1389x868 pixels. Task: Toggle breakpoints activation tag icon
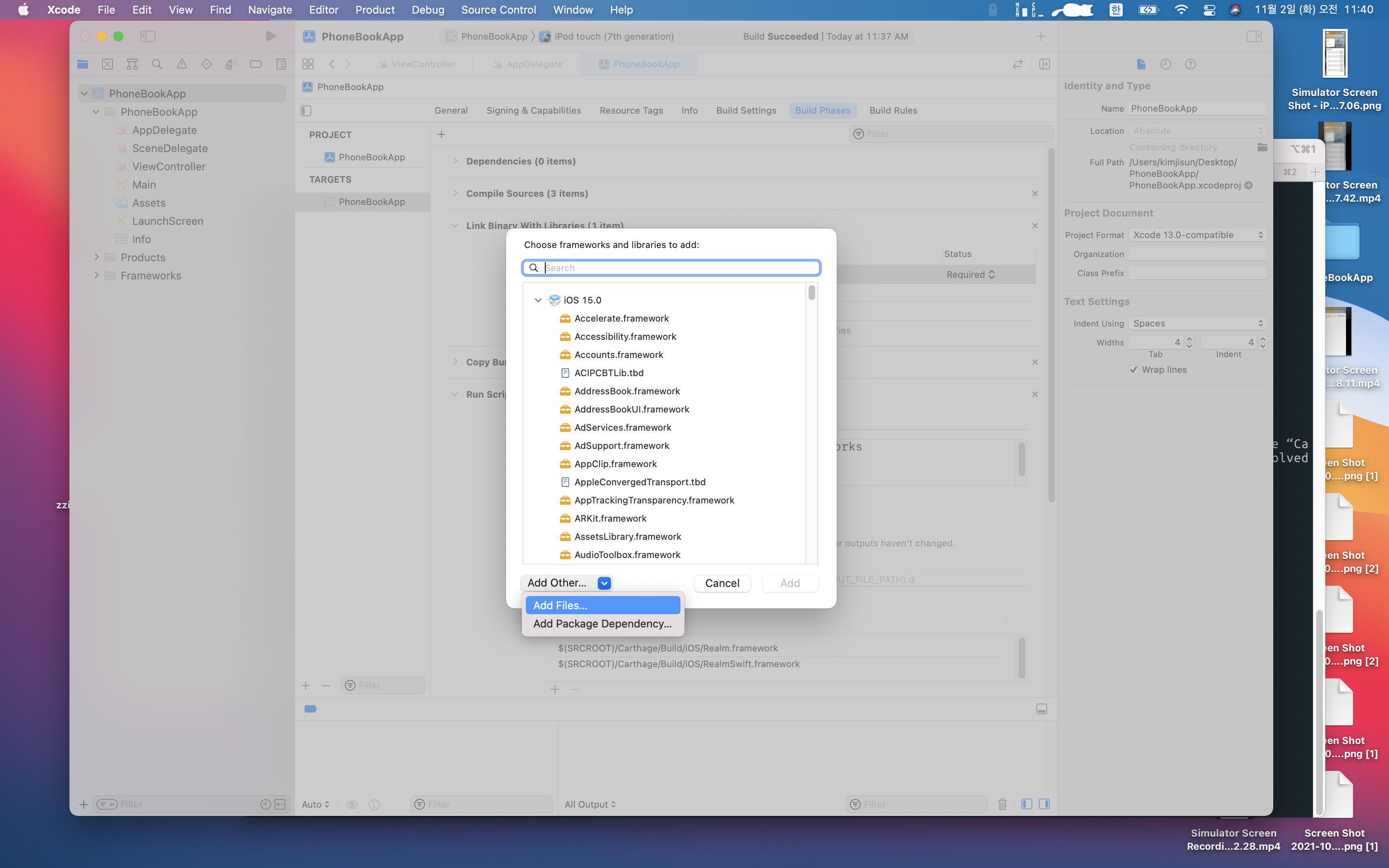(310, 709)
